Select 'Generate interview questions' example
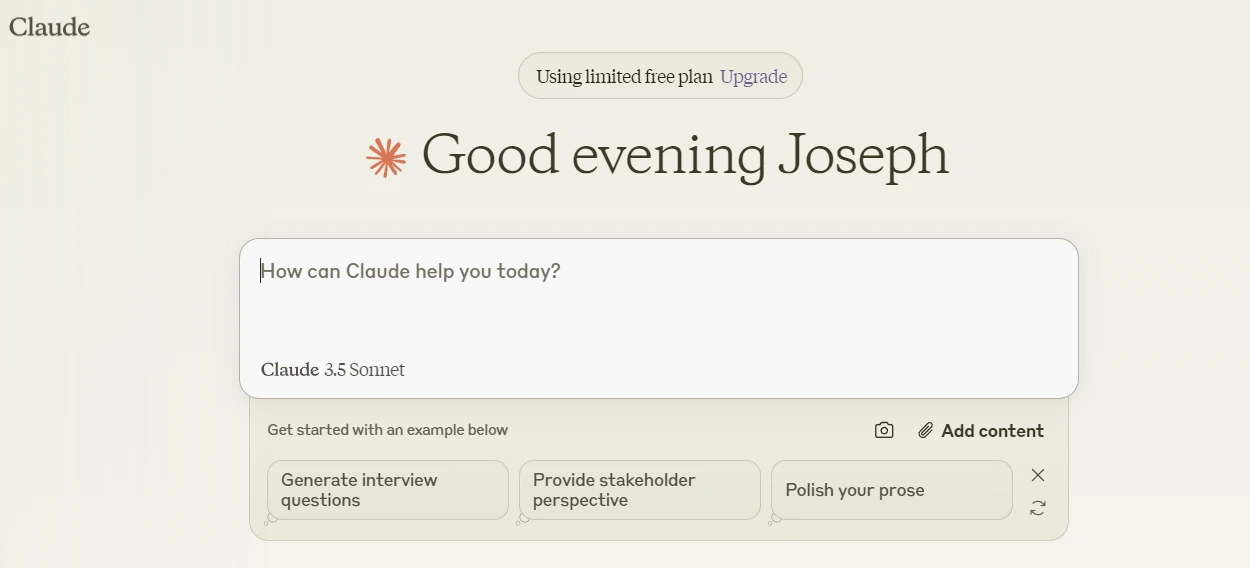 (x=388, y=490)
